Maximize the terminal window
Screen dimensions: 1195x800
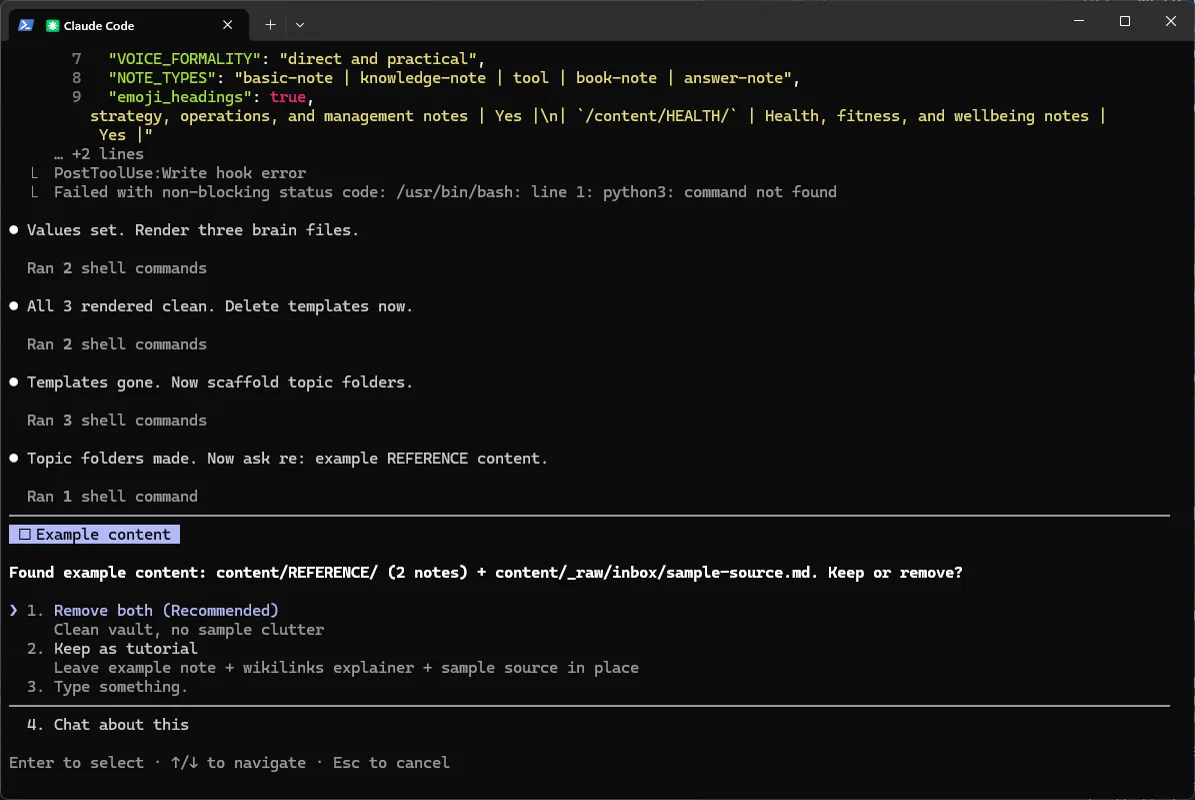(x=1124, y=21)
